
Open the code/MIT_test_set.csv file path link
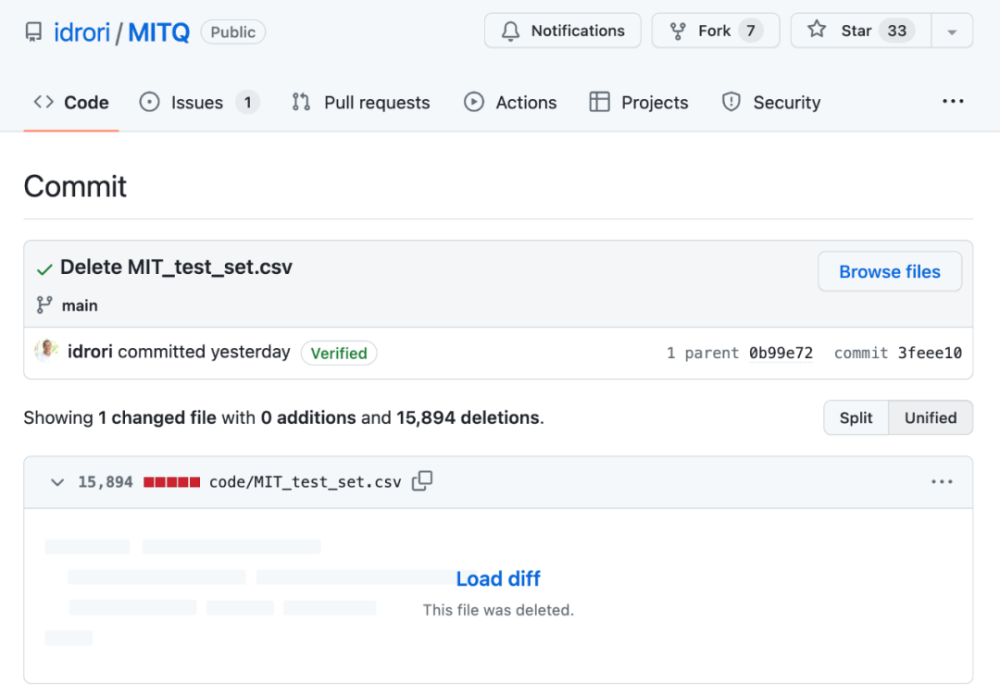305,482
